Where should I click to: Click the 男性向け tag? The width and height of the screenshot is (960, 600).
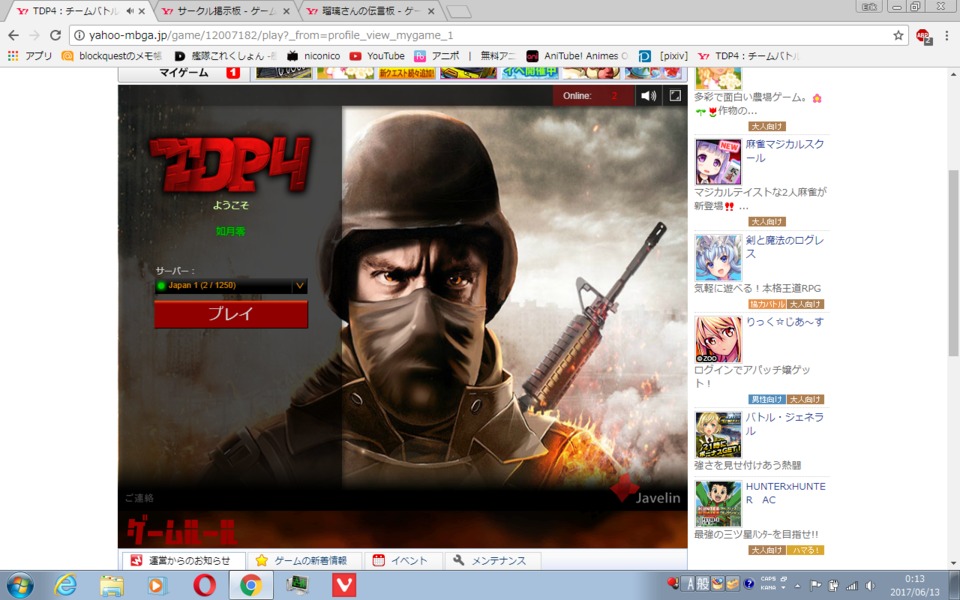point(767,399)
